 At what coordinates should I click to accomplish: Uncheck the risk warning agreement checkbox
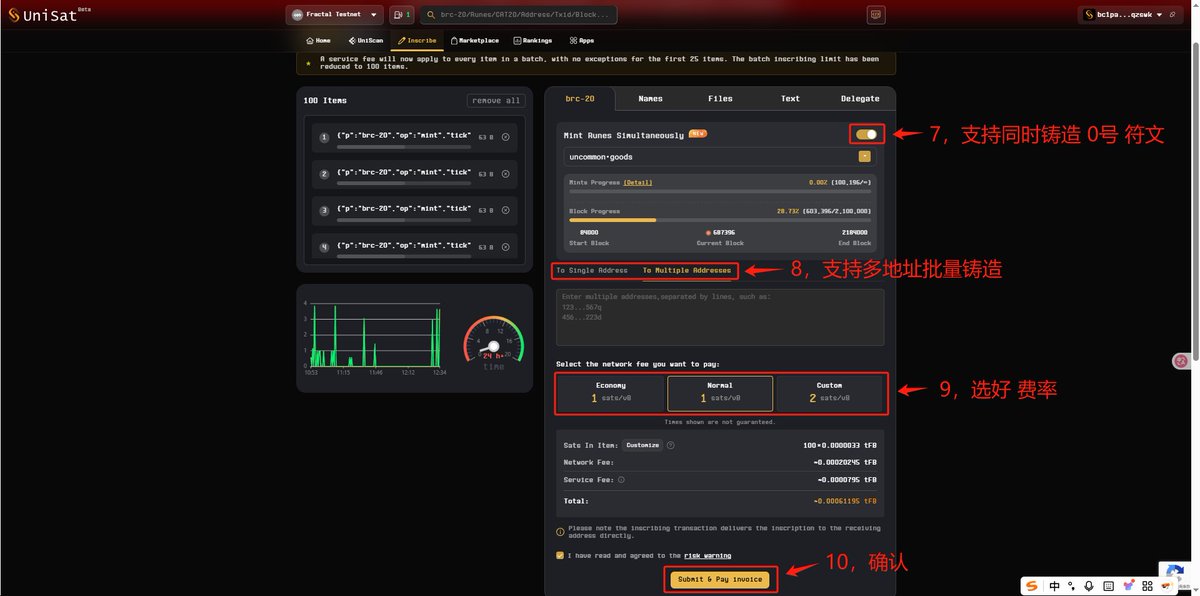(560, 555)
